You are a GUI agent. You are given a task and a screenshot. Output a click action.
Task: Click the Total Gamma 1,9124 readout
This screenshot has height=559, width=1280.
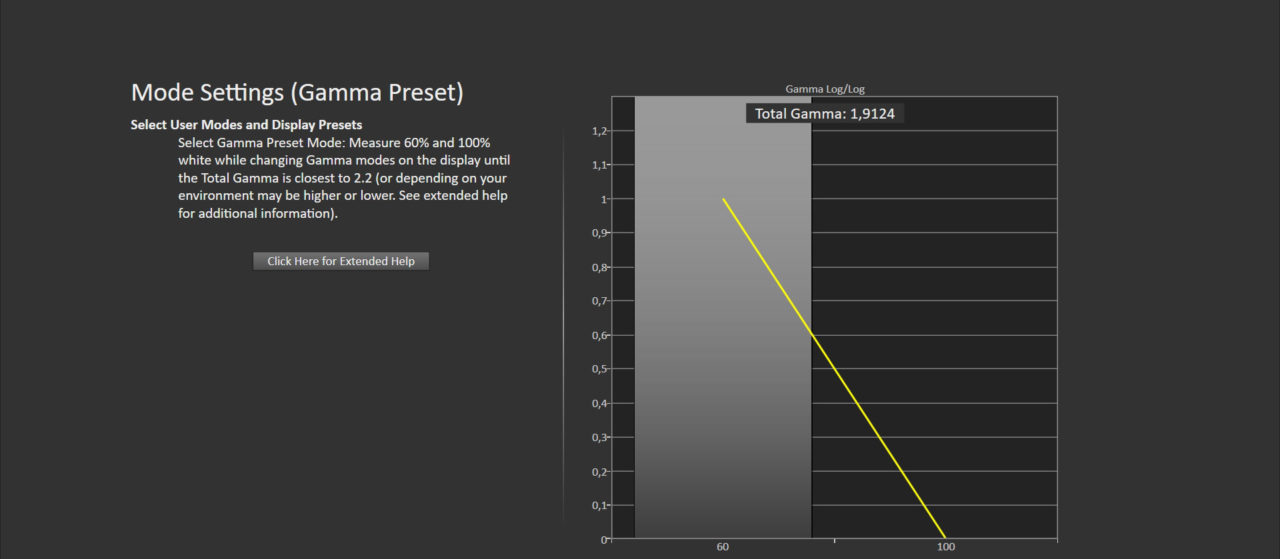tap(825, 114)
